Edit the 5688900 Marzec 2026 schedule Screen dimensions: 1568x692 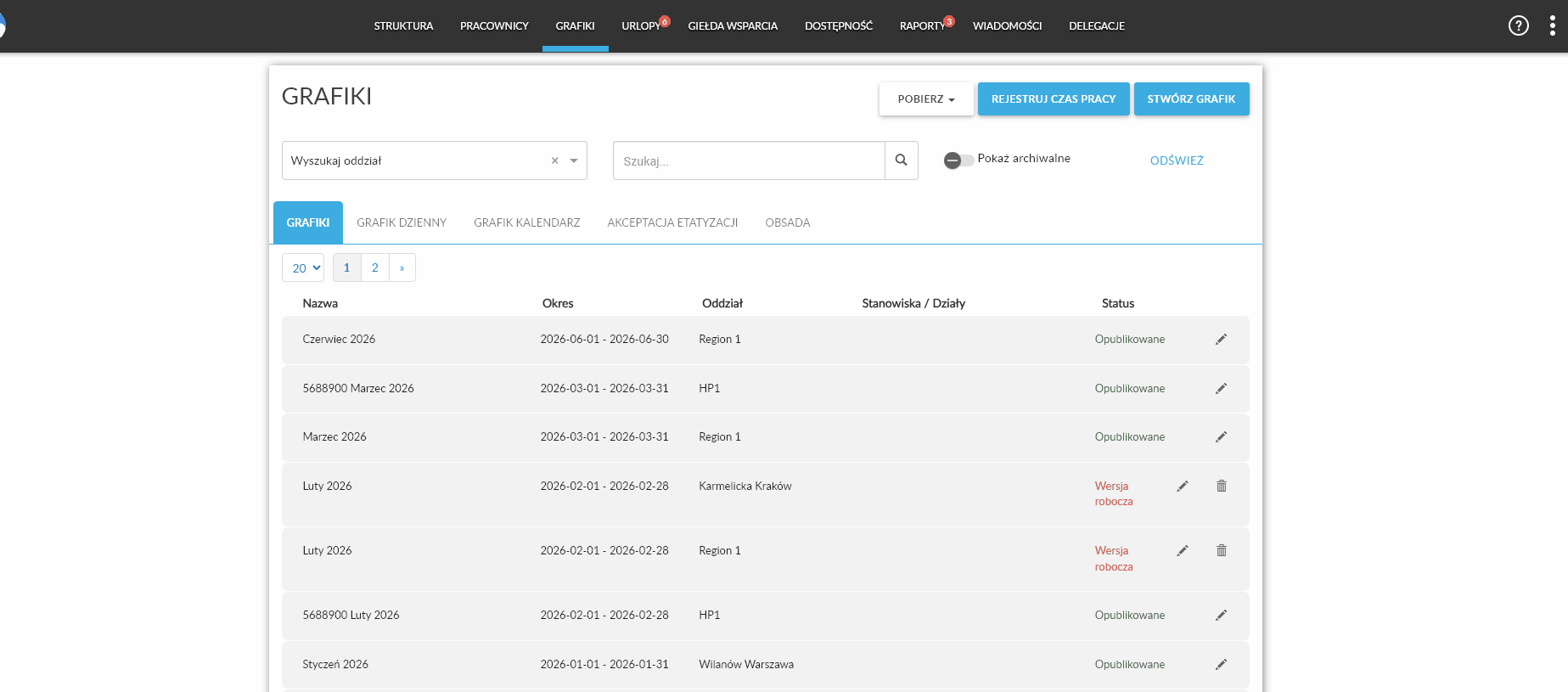coord(1221,389)
